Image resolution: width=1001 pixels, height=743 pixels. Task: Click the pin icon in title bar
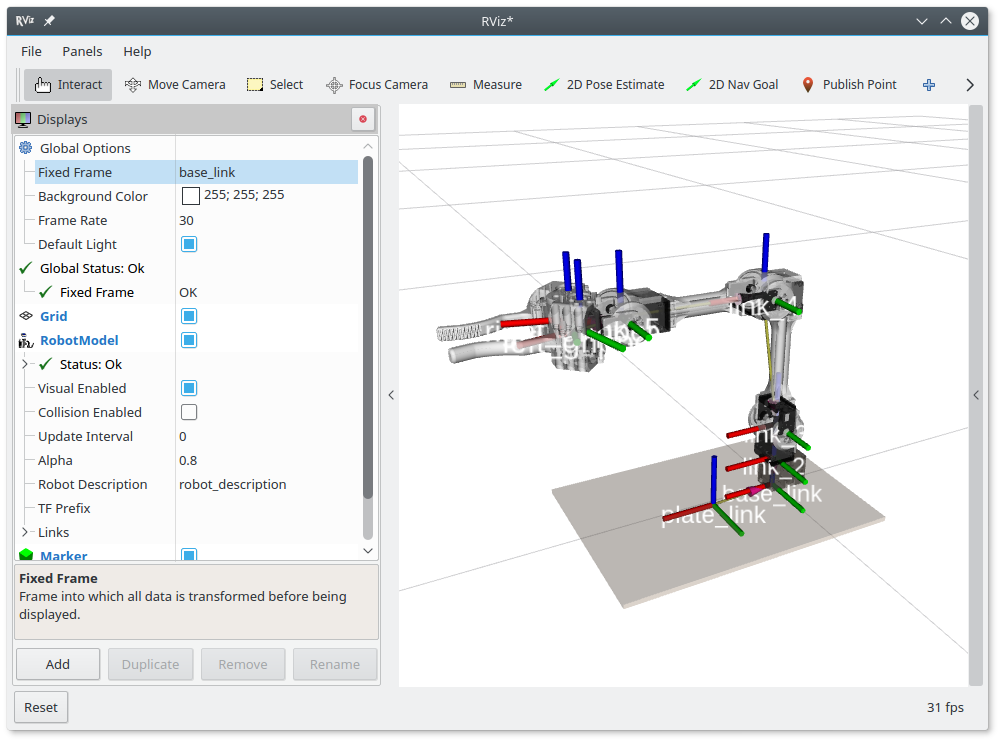(x=49, y=20)
